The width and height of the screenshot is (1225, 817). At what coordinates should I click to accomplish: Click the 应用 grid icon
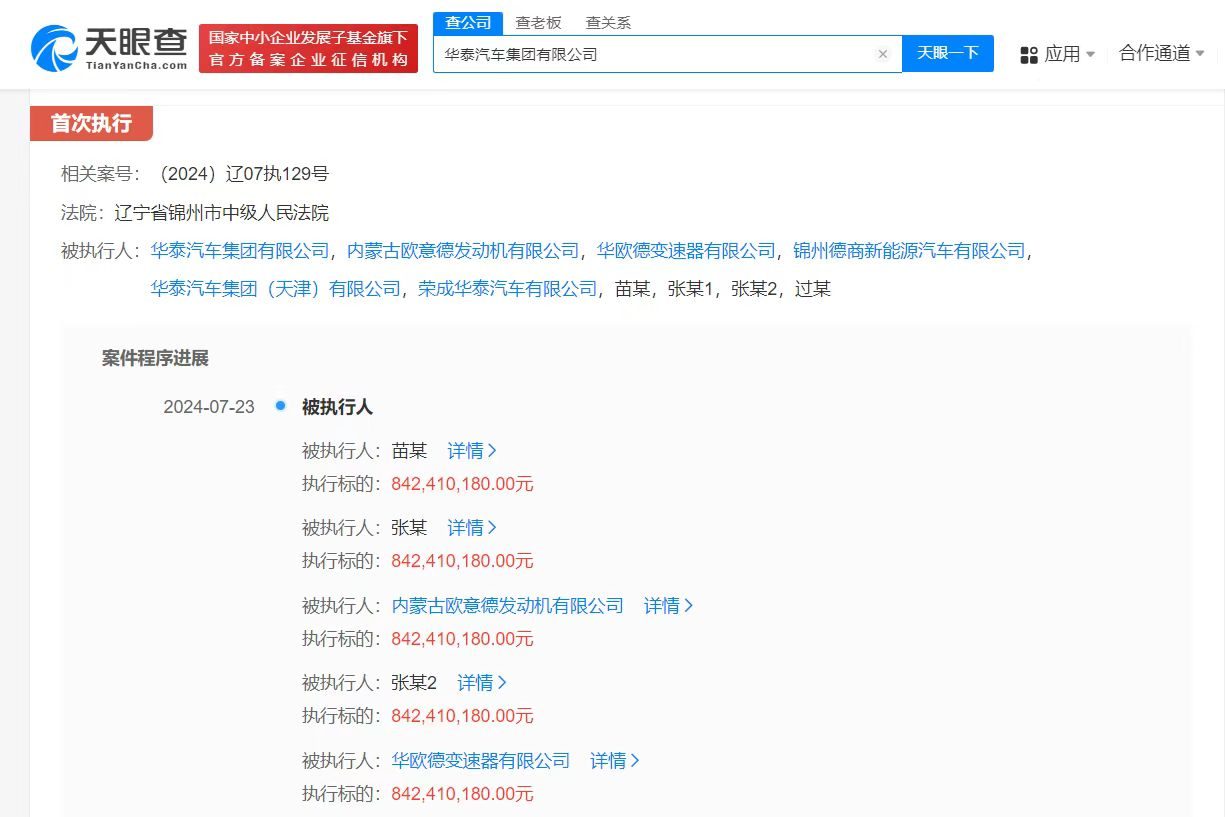tap(1028, 55)
